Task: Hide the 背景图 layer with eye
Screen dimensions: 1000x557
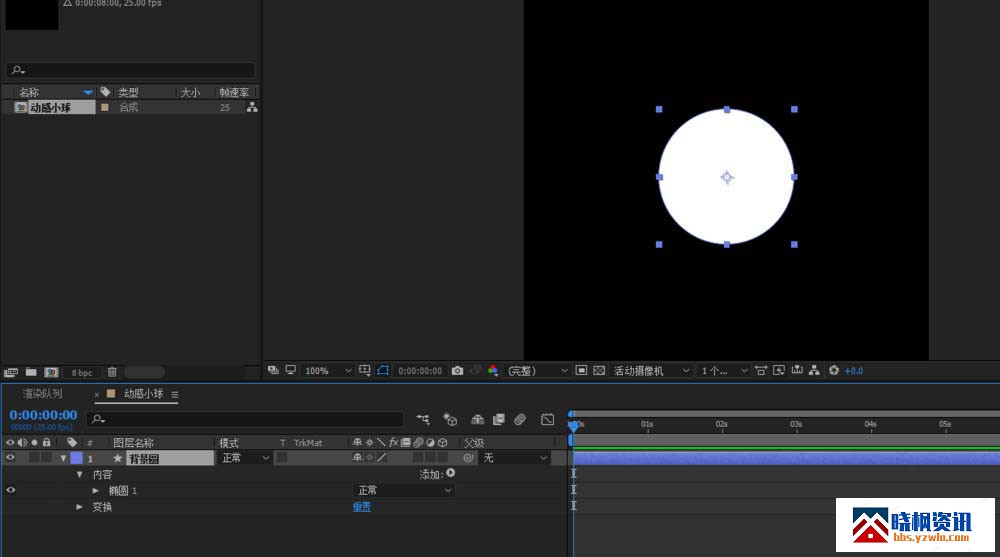Action: pyautogui.click(x=10, y=457)
